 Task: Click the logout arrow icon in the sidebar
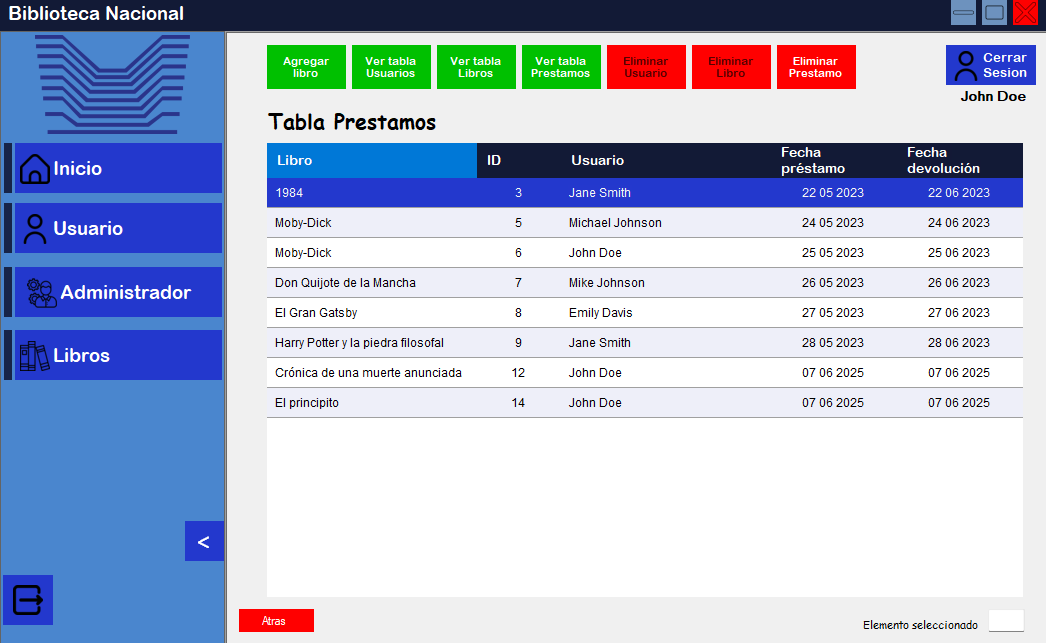(x=28, y=600)
